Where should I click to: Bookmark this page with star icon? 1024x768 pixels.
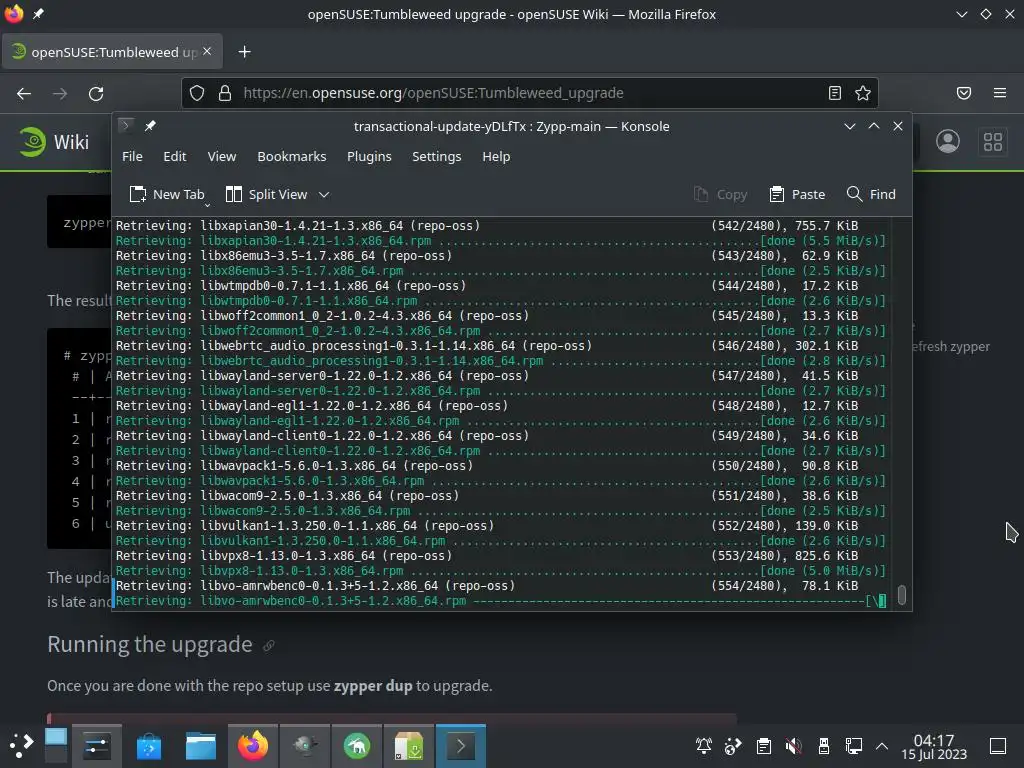pyautogui.click(x=863, y=93)
